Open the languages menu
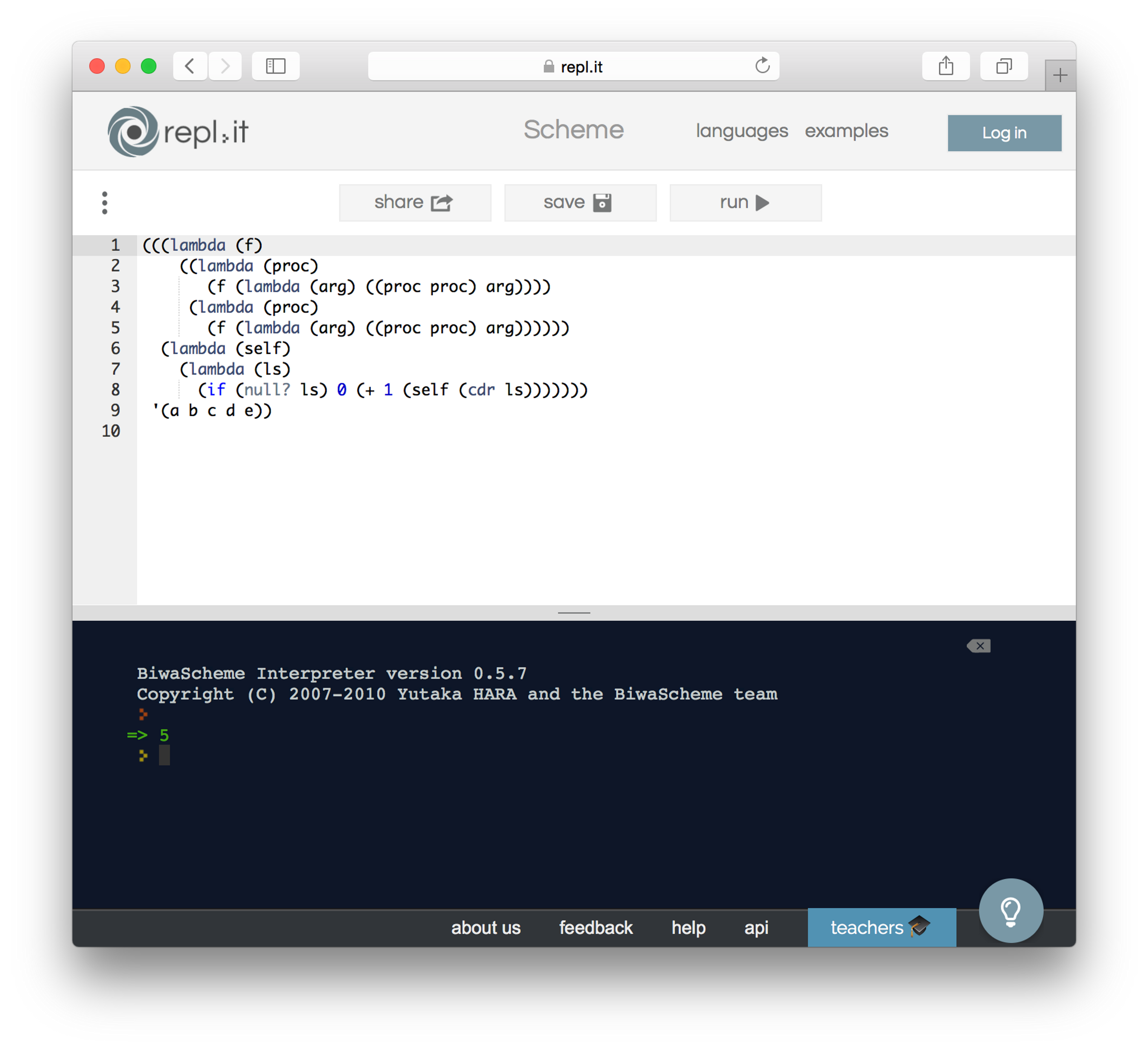Viewport: 1148px width, 1050px height. [741, 131]
